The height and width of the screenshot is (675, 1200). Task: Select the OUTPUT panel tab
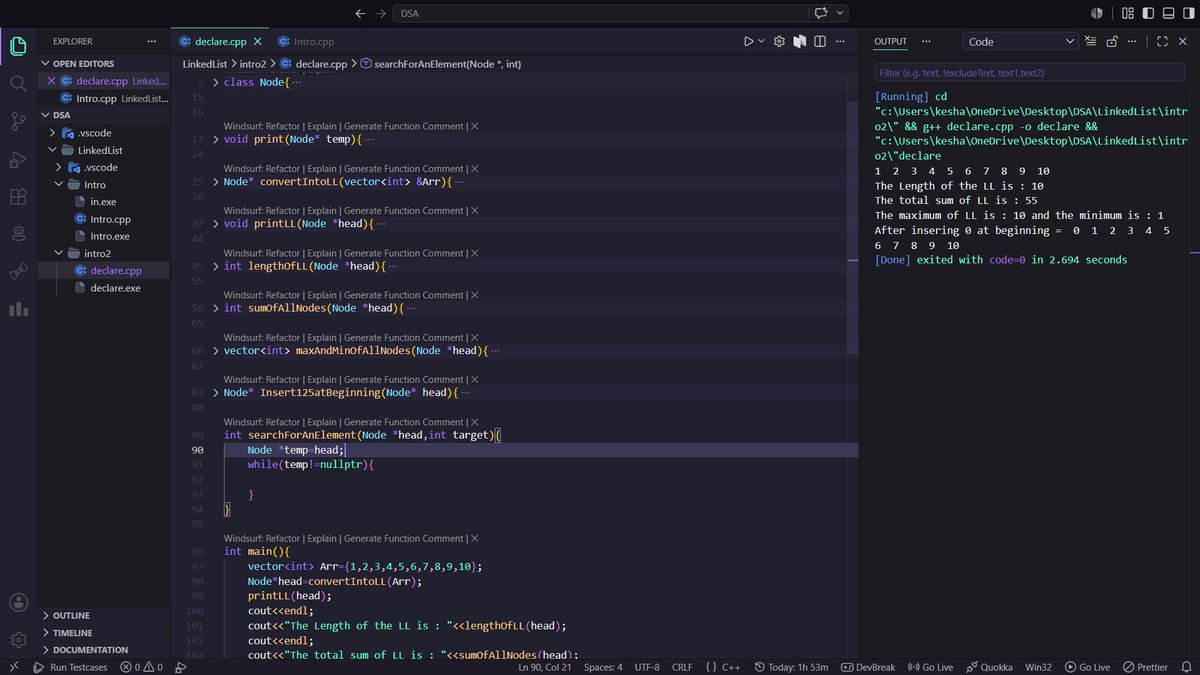coord(890,42)
